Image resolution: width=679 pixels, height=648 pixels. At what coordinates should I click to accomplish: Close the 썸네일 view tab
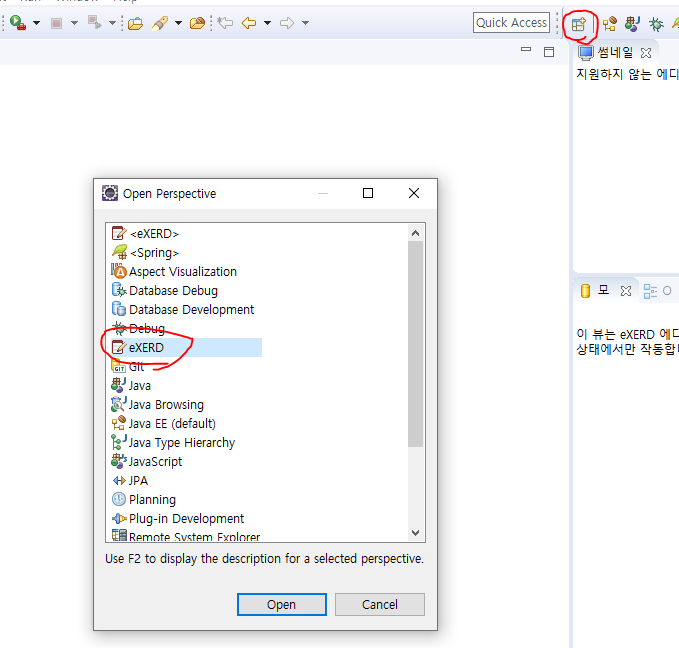pos(646,53)
